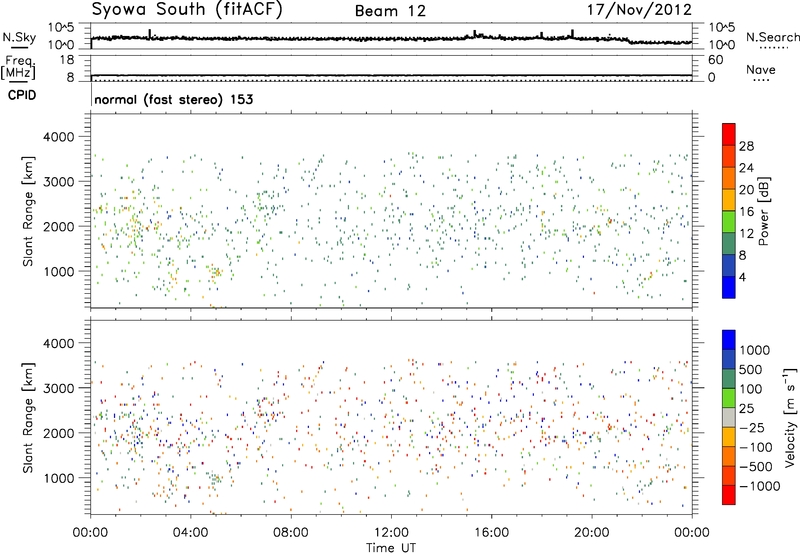Click the '100' Velocity color bar tick

pyautogui.click(x=751, y=389)
